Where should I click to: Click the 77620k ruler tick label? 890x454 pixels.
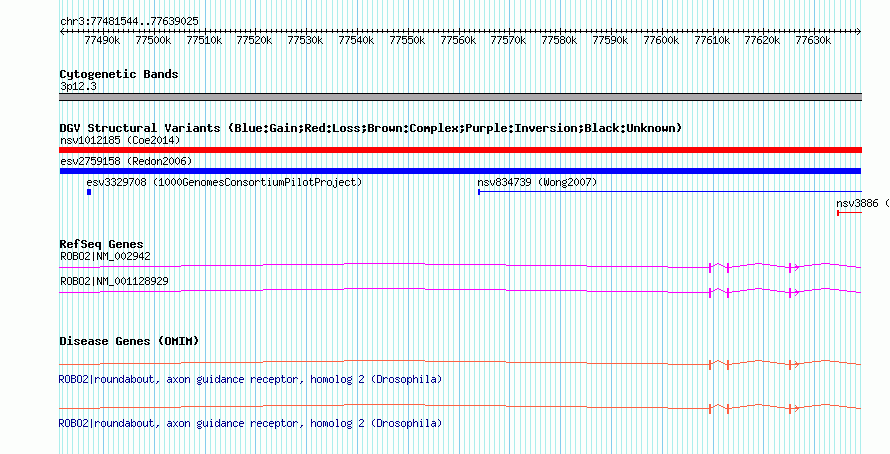tap(762, 41)
